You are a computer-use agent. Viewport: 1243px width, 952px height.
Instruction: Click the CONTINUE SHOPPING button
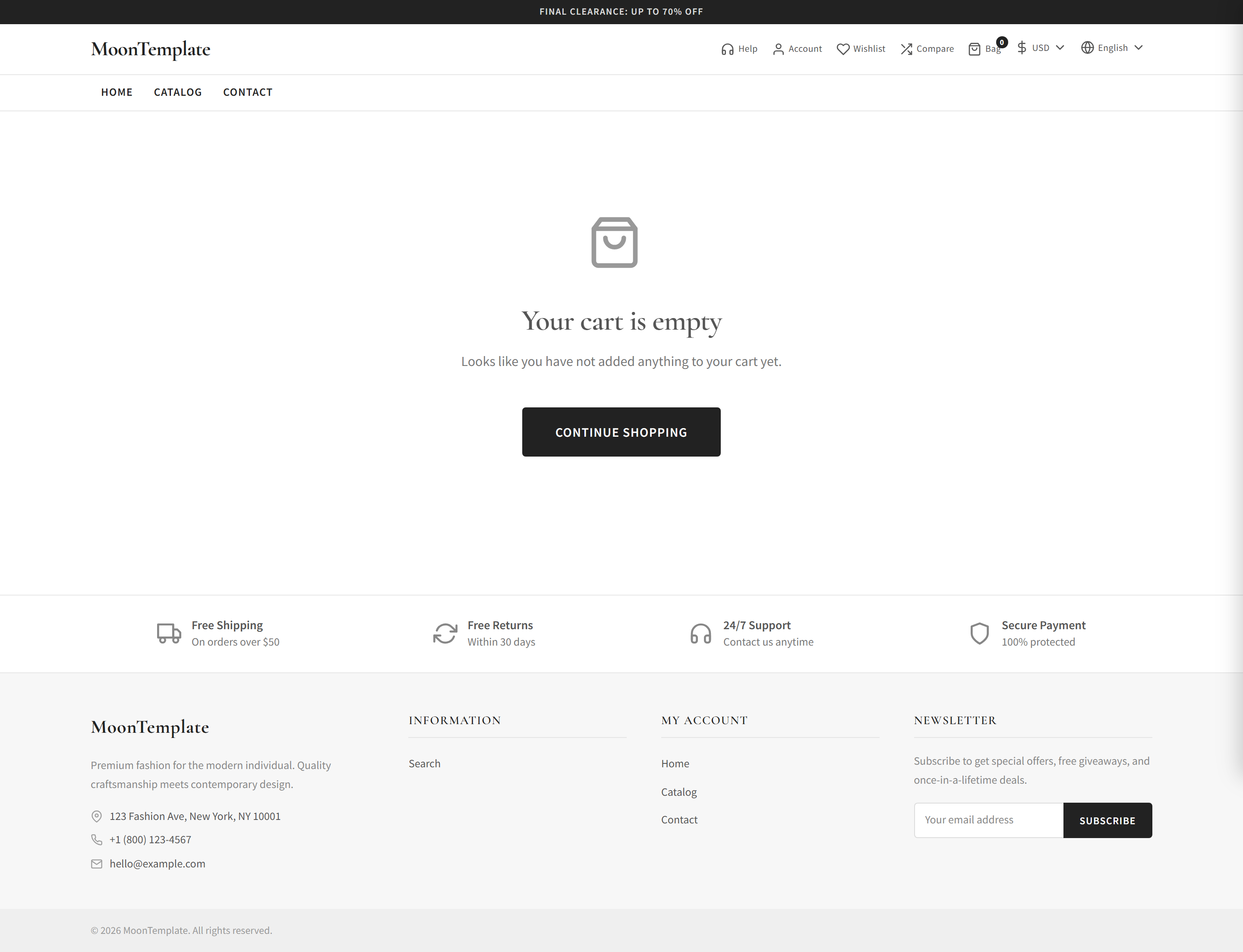coord(621,432)
